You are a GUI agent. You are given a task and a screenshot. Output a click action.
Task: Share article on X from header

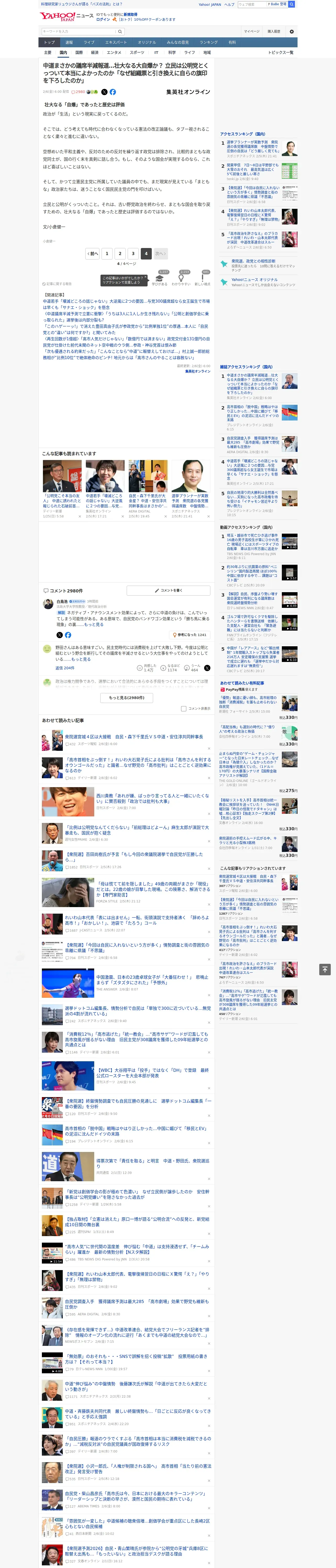point(104,92)
